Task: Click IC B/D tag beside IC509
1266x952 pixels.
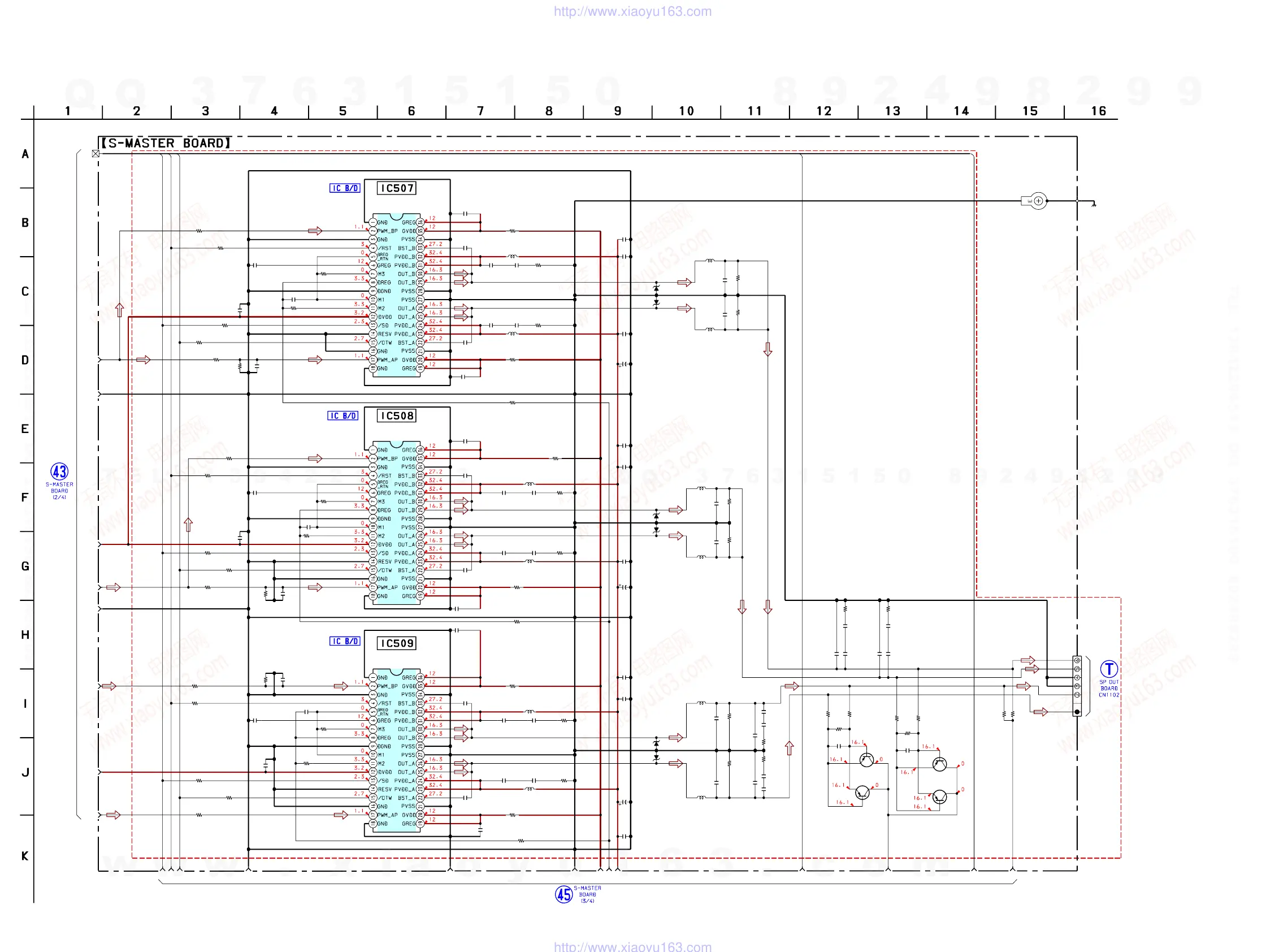Action: pyautogui.click(x=345, y=641)
